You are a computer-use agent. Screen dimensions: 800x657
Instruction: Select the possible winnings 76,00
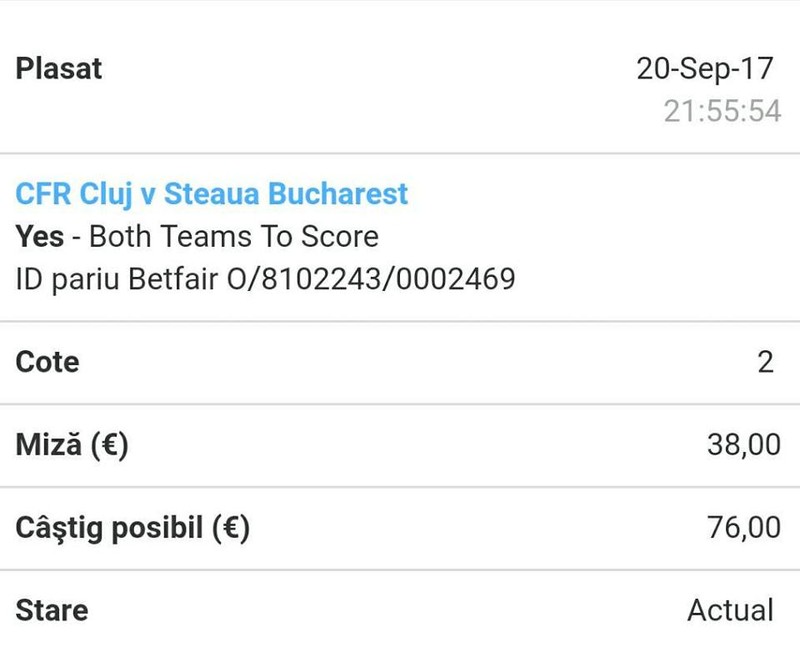744,527
